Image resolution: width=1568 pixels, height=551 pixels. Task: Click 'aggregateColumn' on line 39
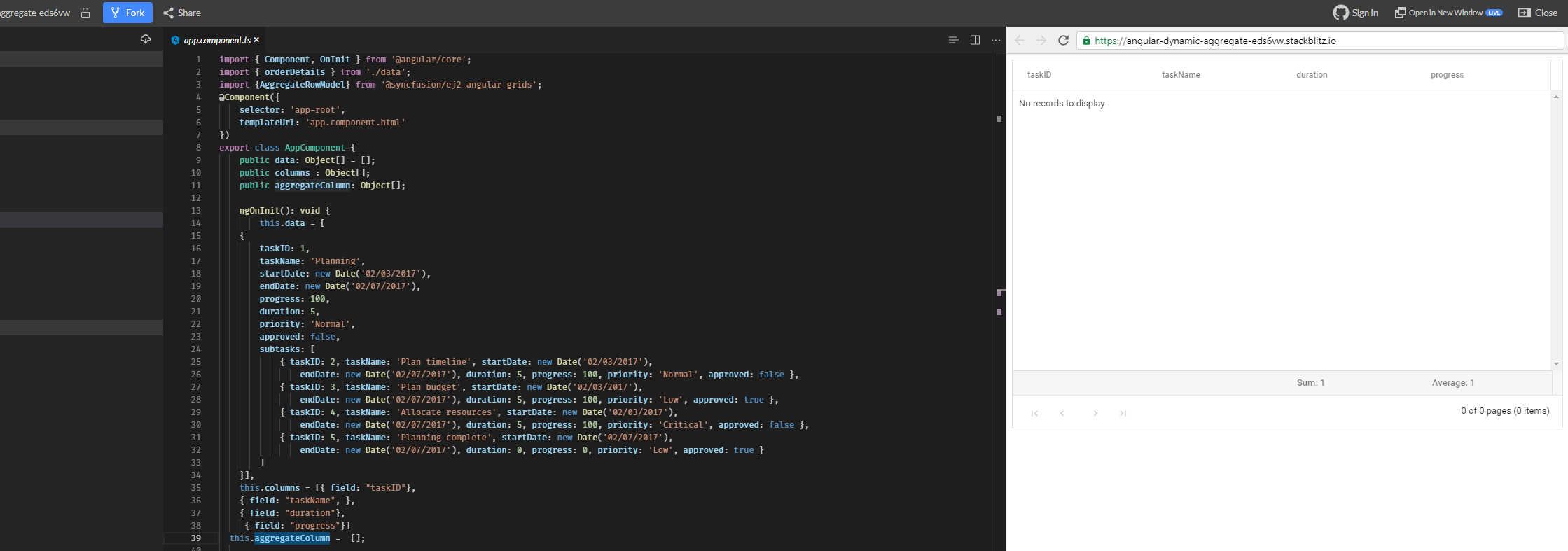292,538
